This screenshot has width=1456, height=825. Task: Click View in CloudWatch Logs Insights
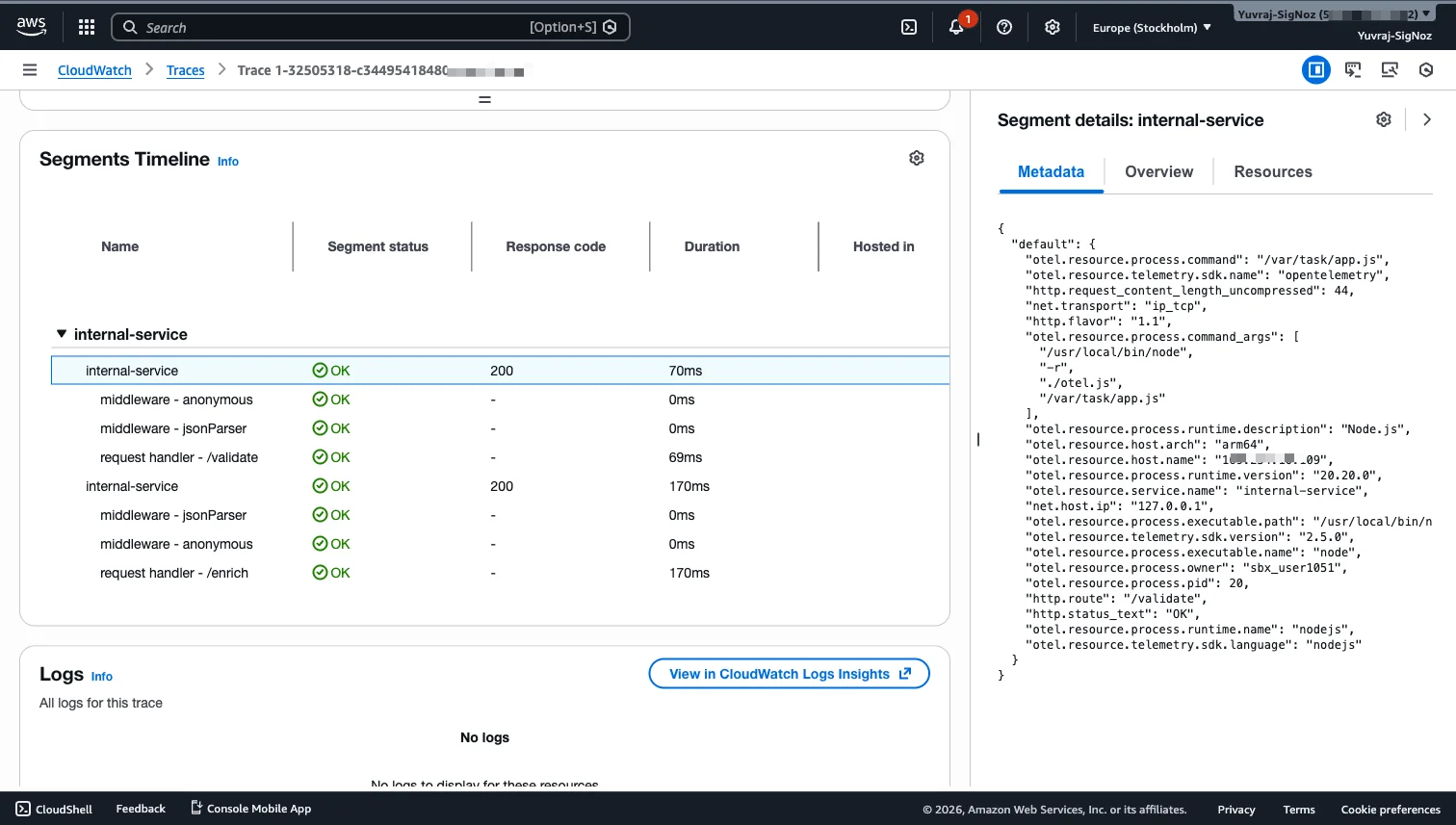click(x=789, y=674)
